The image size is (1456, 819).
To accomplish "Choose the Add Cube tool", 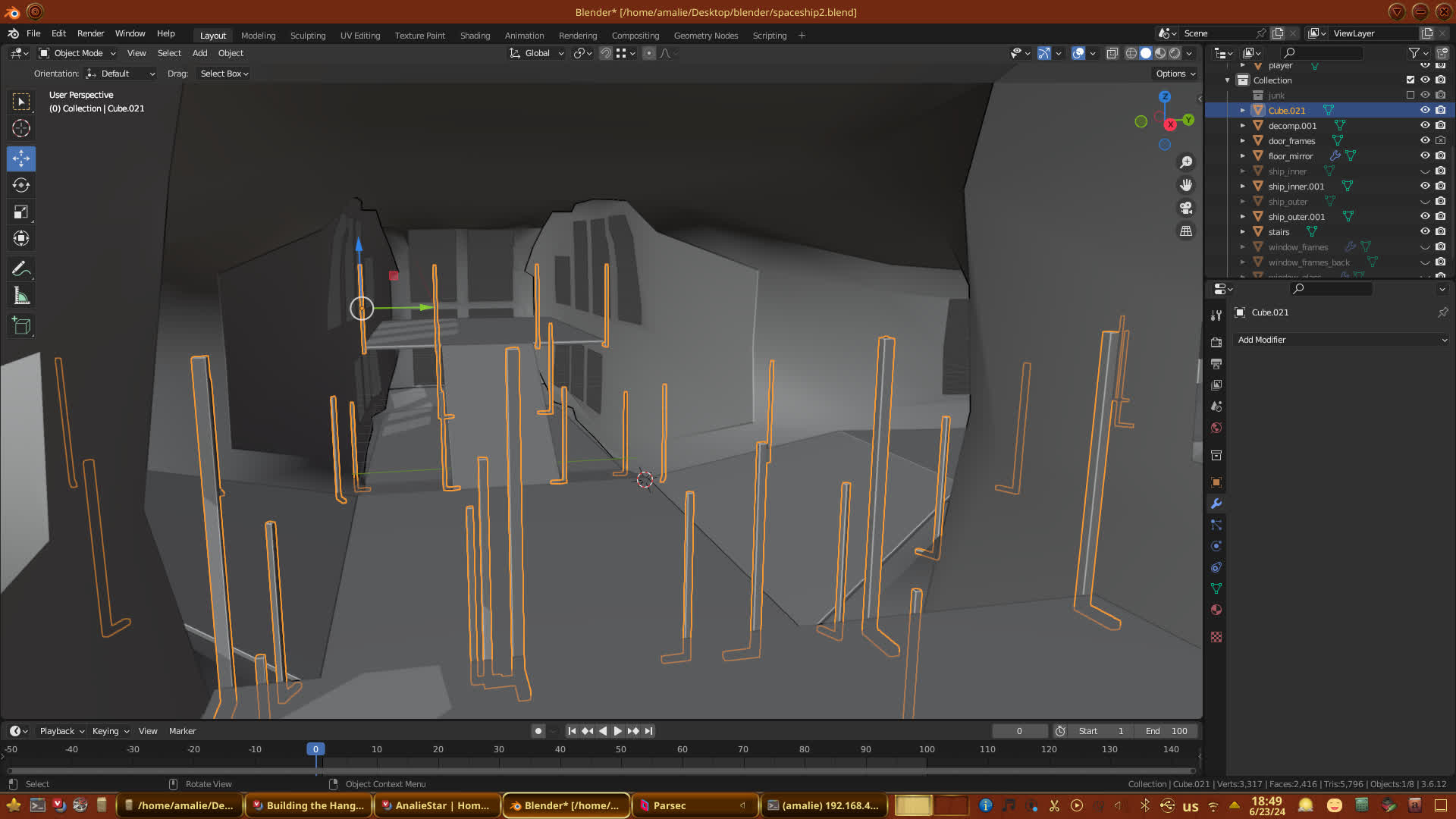I will pyautogui.click(x=21, y=326).
